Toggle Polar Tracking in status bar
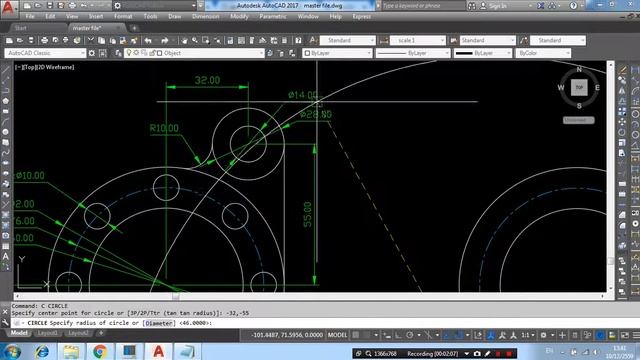 [409, 335]
